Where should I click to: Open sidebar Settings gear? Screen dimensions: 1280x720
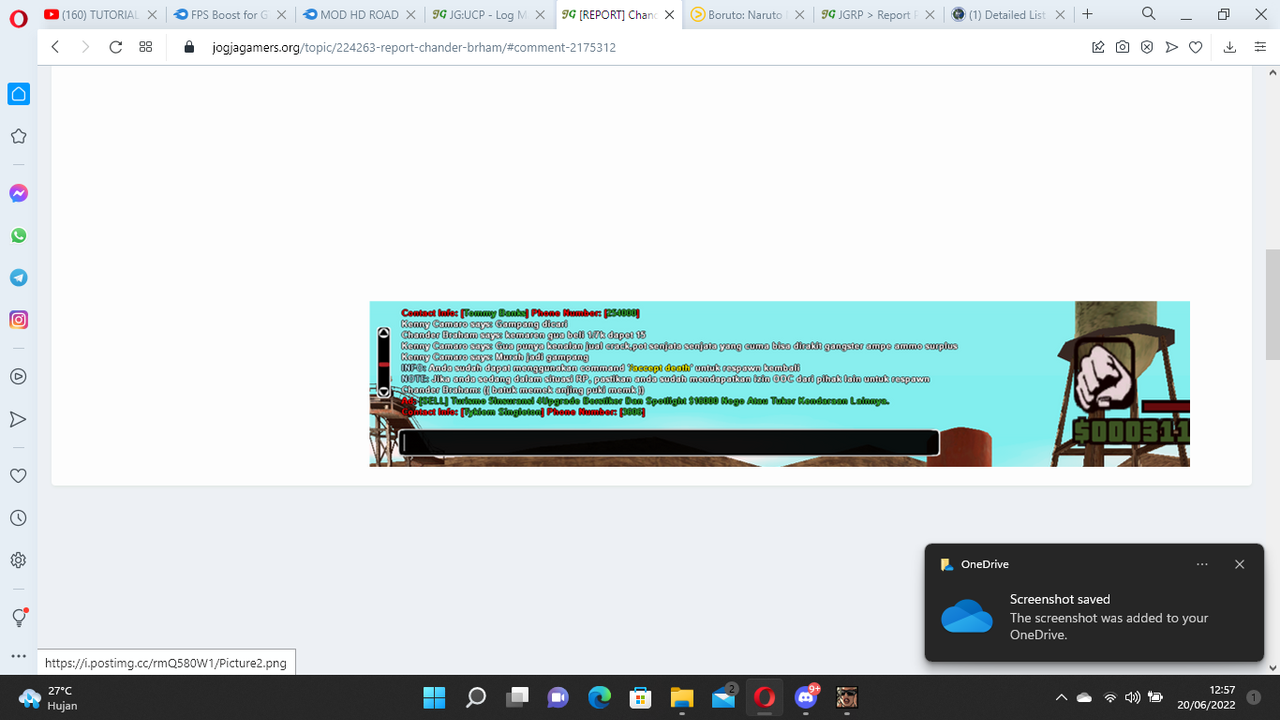pyautogui.click(x=18, y=560)
